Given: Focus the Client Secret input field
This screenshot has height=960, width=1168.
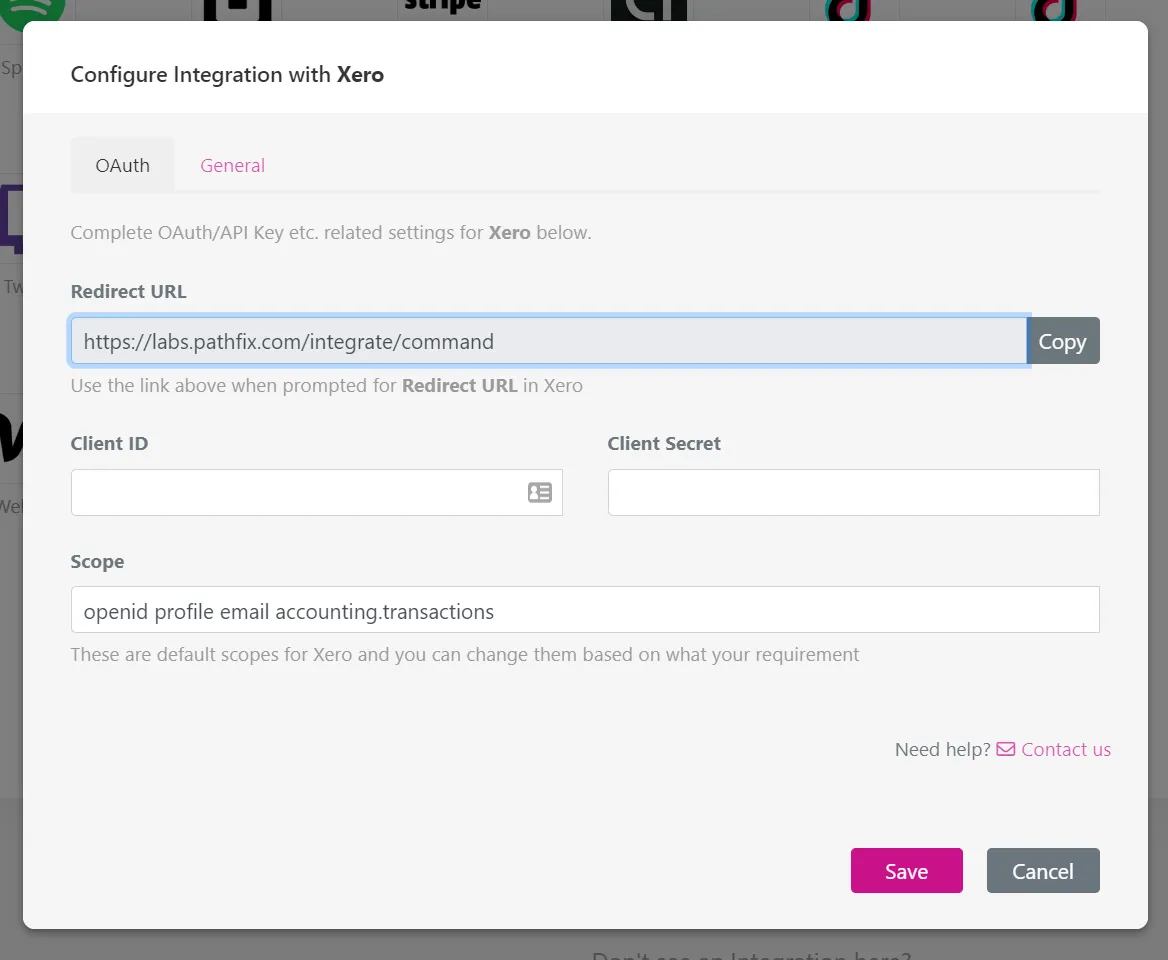Looking at the screenshot, I should point(854,492).
